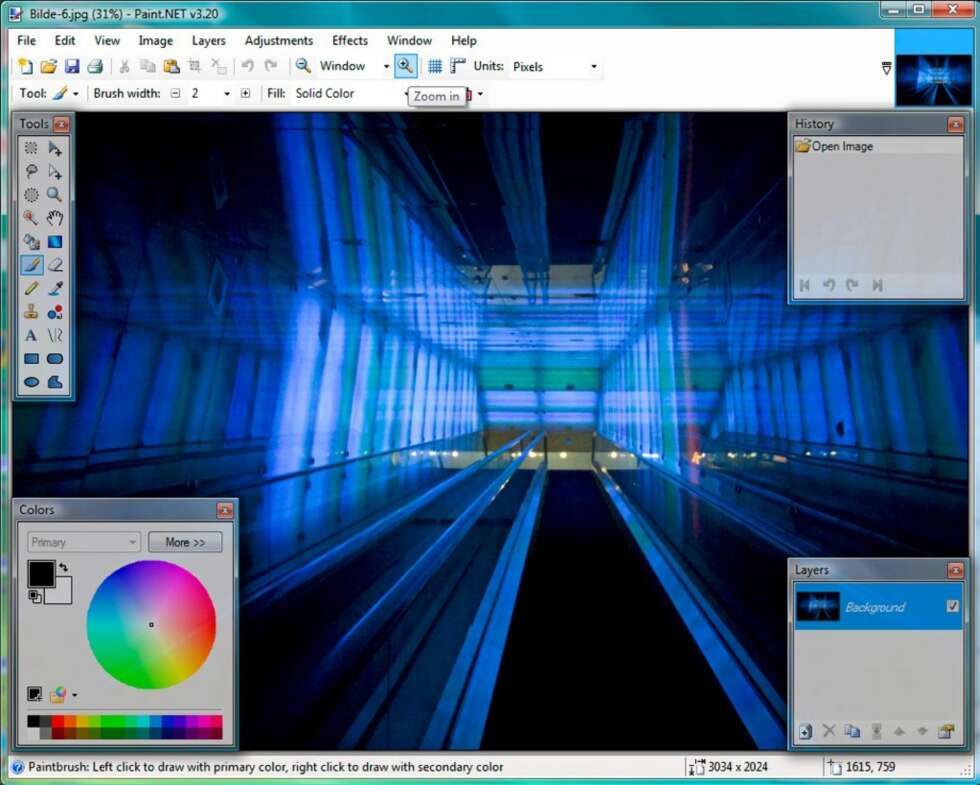Select the Clone Stamp tool

[31, 312]
